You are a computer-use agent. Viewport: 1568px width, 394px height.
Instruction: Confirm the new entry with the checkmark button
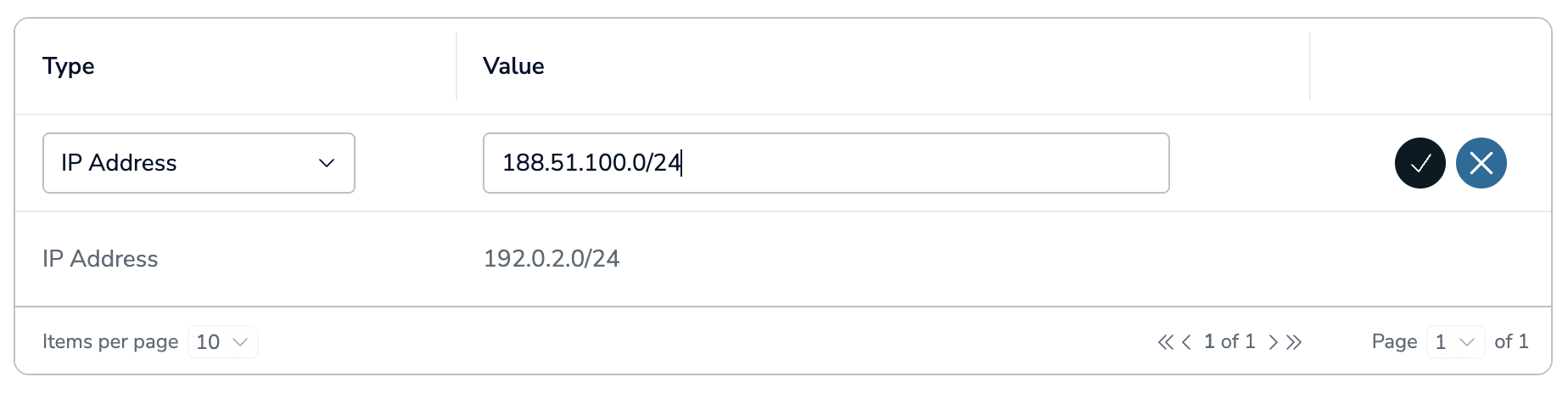[x=1420, y=163]
